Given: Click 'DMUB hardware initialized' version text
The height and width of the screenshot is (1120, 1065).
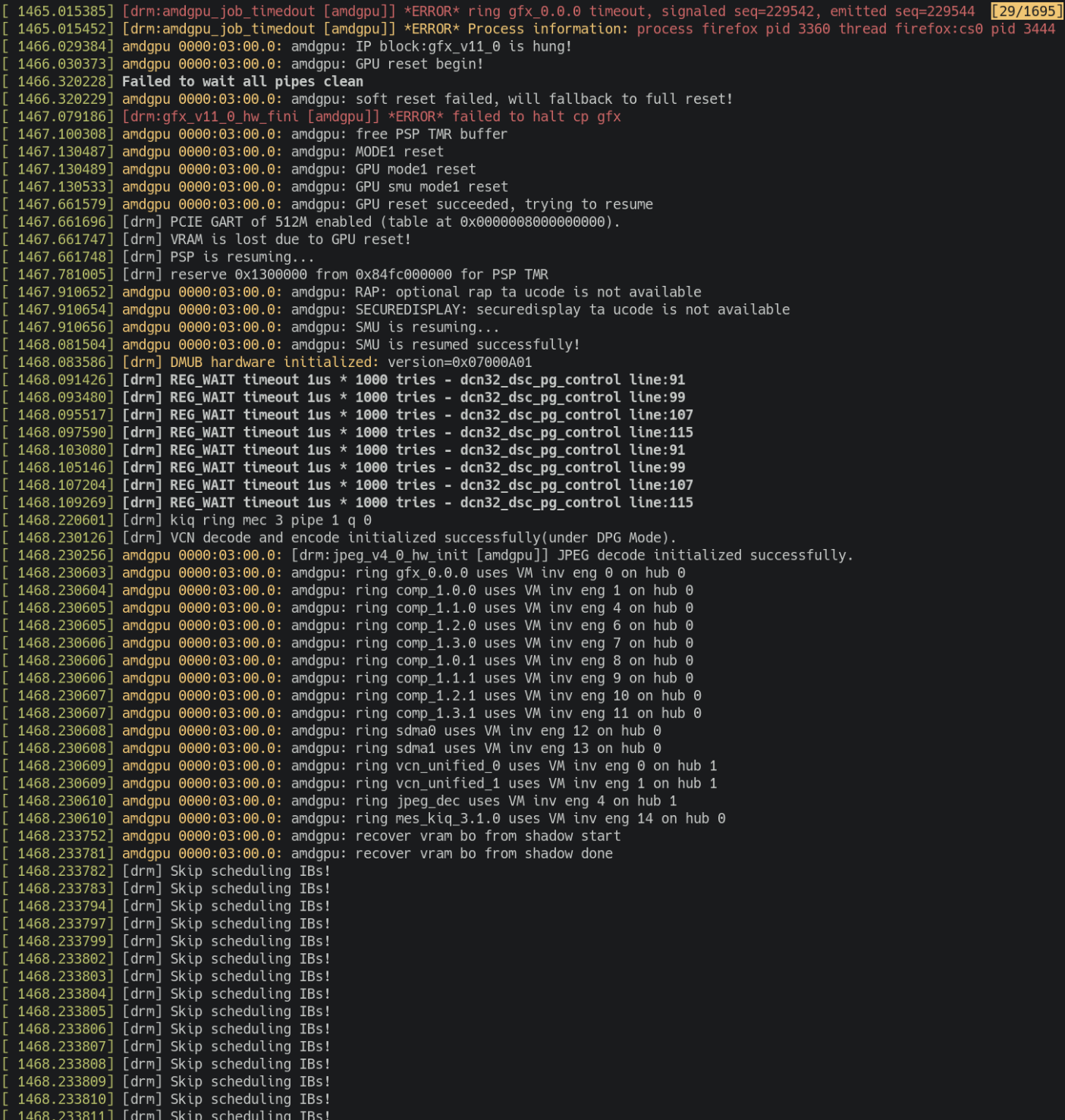Looking at the screenshot, I should pyautogui.click(x=327, y=362).
